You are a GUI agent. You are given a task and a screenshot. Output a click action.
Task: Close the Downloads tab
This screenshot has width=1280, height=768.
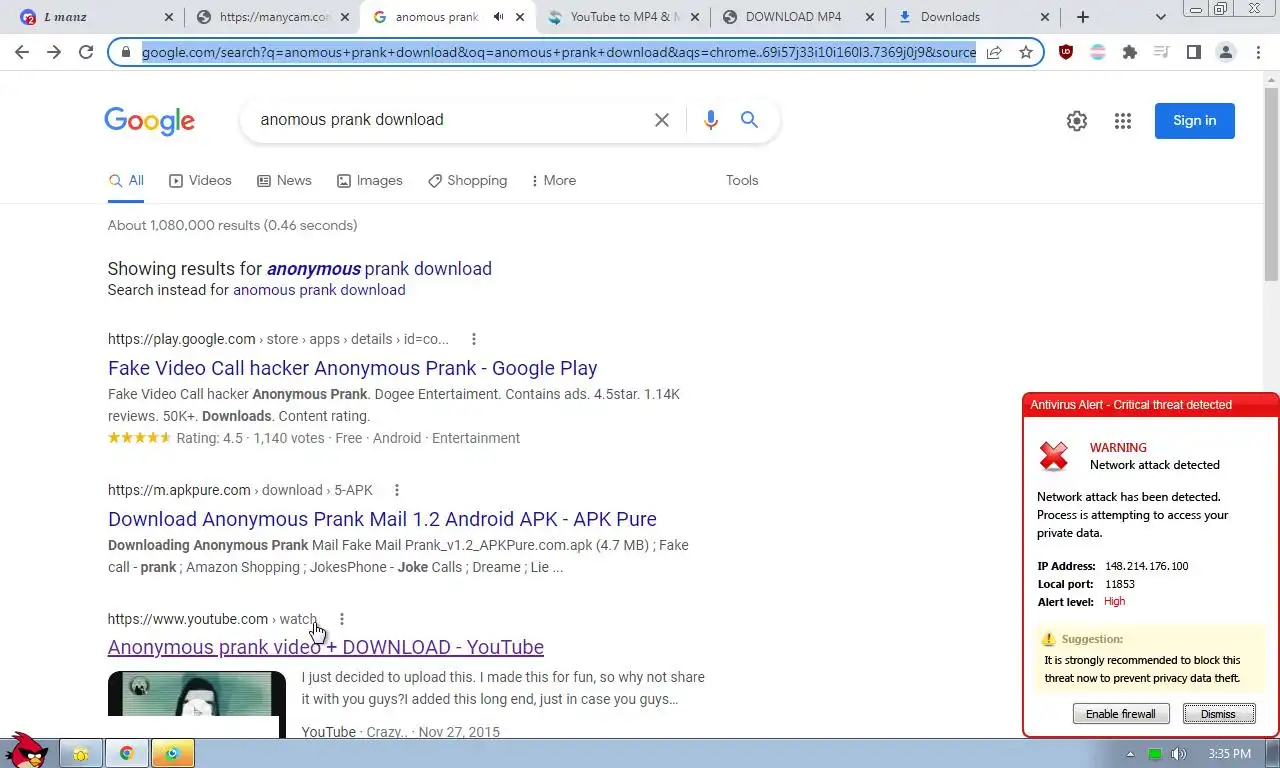(x=1045, y=17)
